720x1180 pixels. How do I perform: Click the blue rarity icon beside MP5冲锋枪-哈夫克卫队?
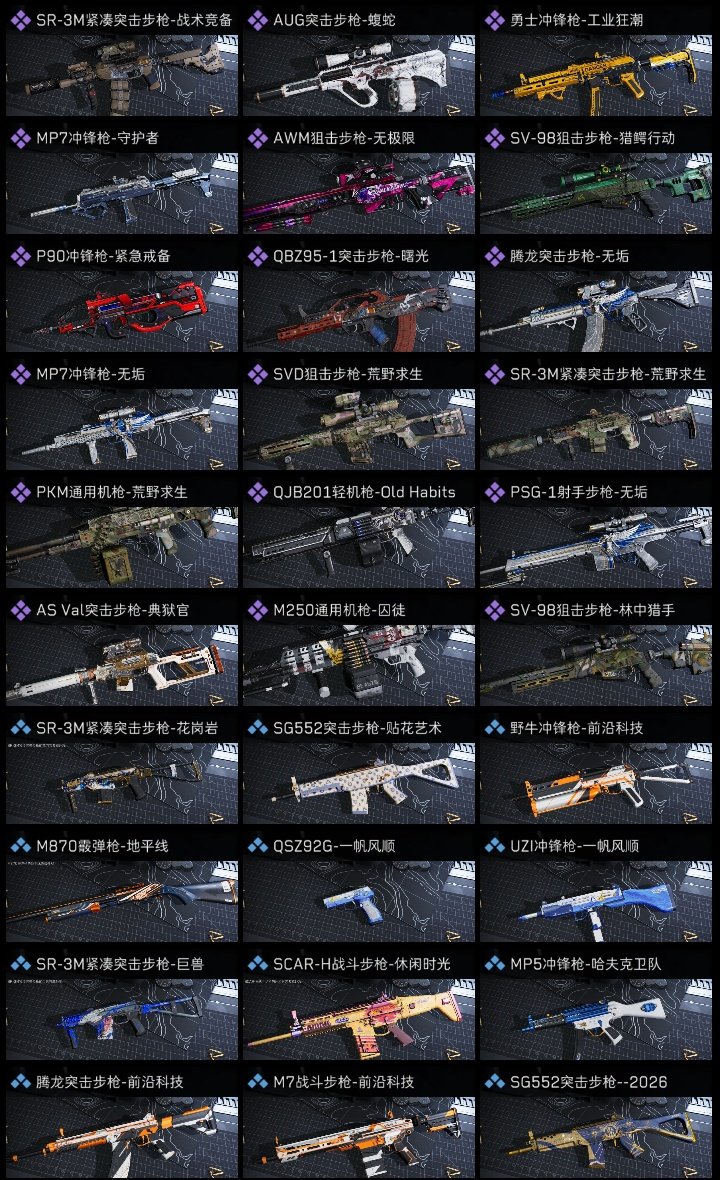click(494, 964)
